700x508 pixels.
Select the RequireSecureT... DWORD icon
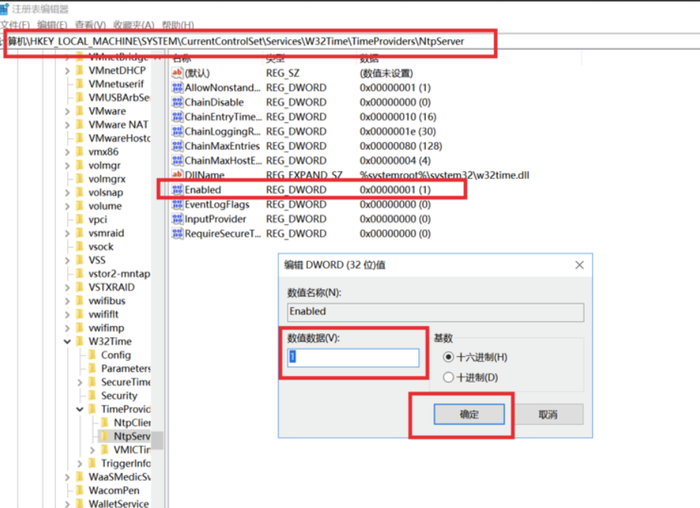(x=177, y=233)
